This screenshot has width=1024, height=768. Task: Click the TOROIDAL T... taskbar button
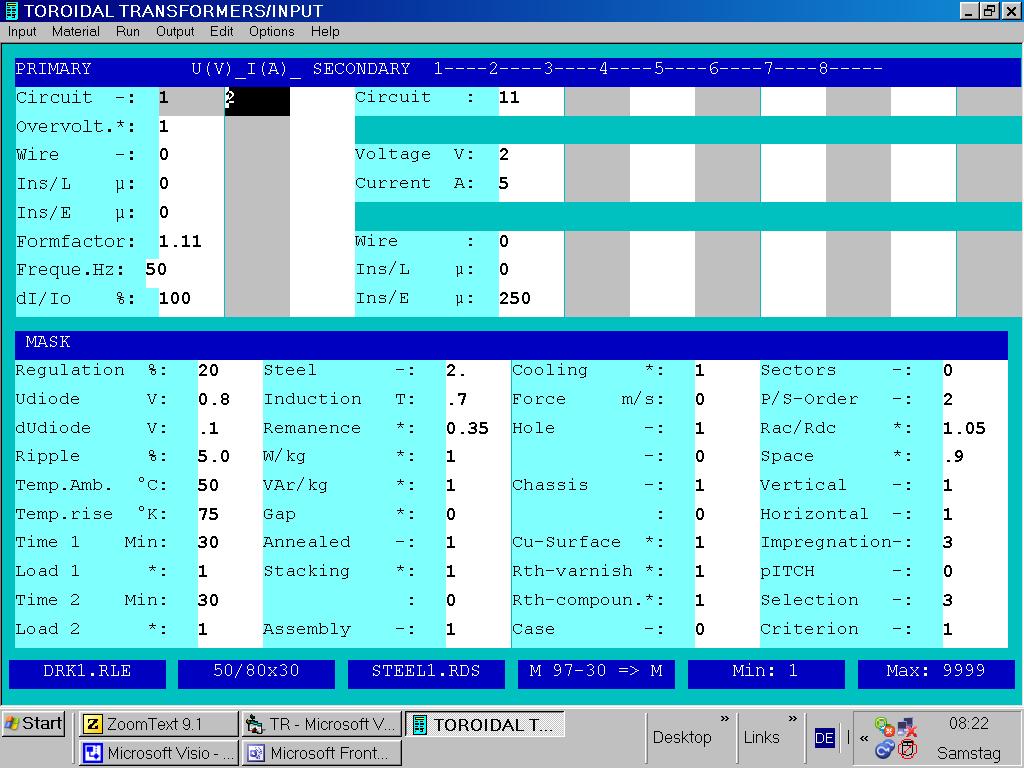point(485,724)
